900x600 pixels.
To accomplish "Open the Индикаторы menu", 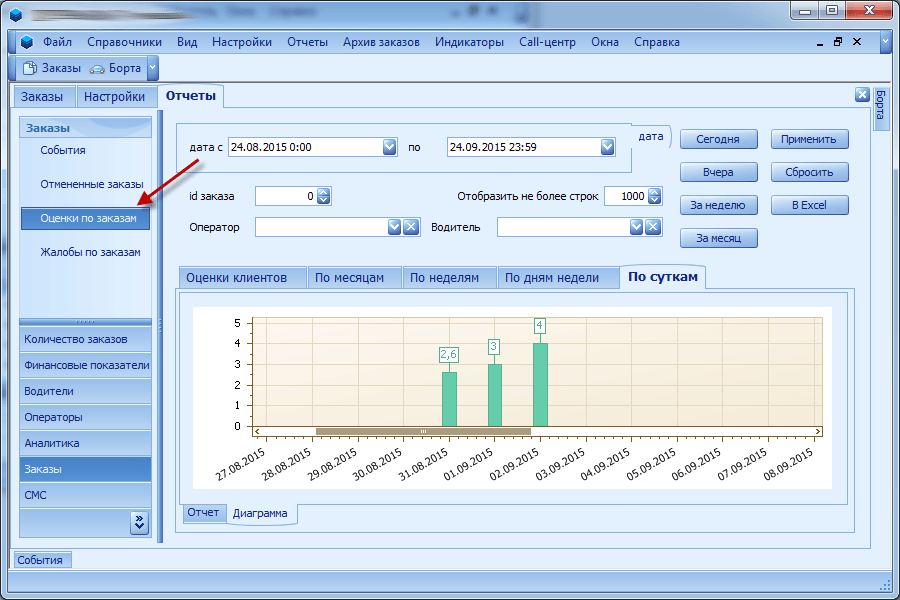I will coord(469,42).
